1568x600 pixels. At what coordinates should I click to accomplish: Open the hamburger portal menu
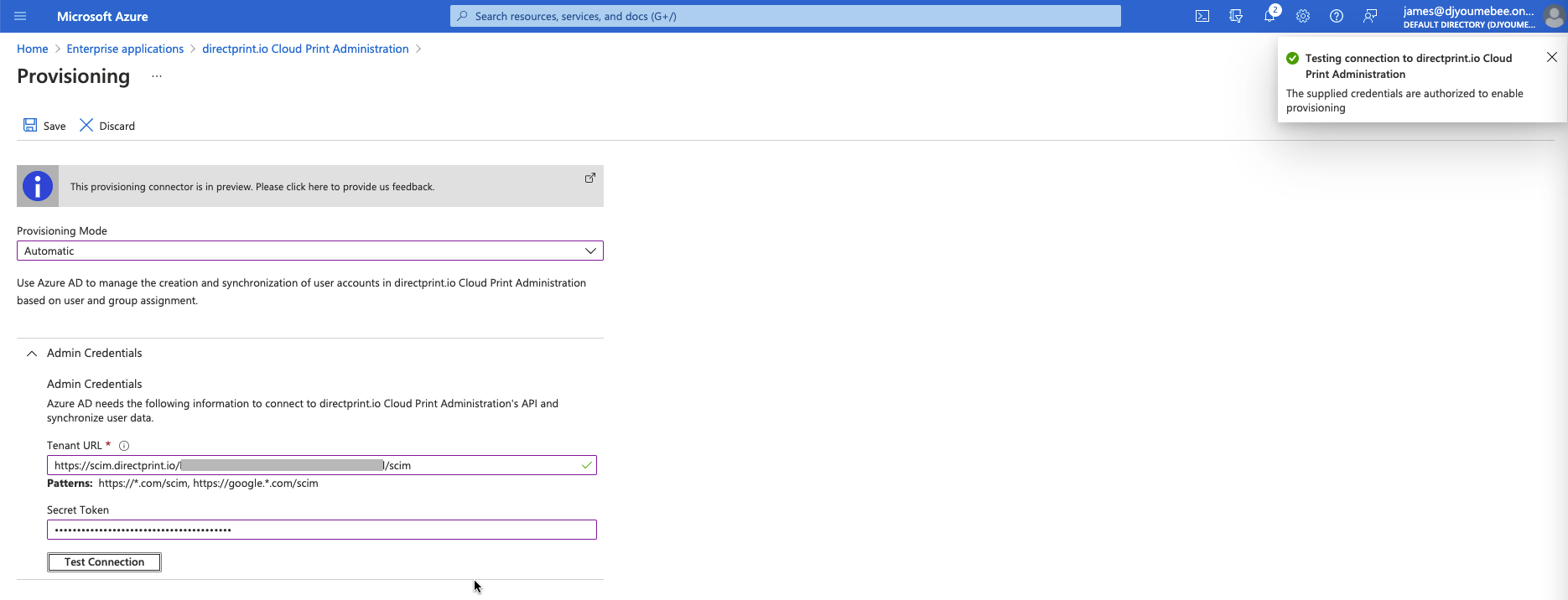(x=20, y=16)
